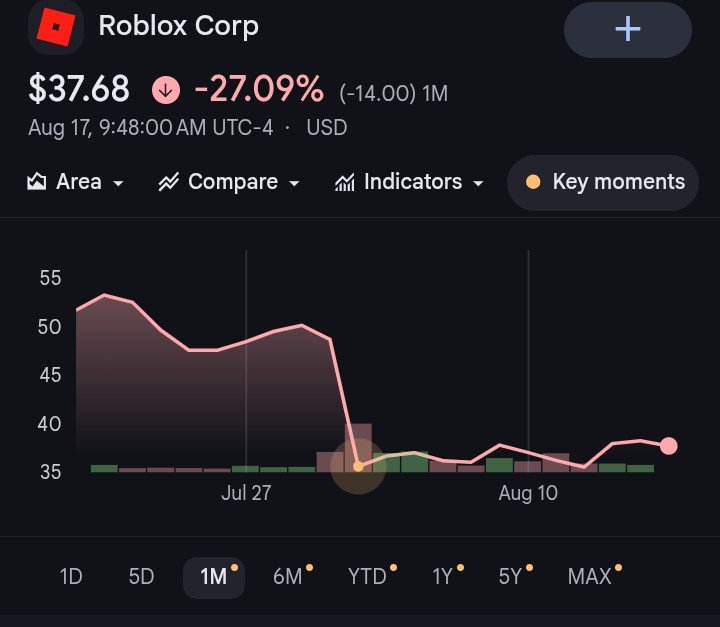This screenshot has height=627, width=720.
Task: Switch to 6M time range
Action: 289,576
